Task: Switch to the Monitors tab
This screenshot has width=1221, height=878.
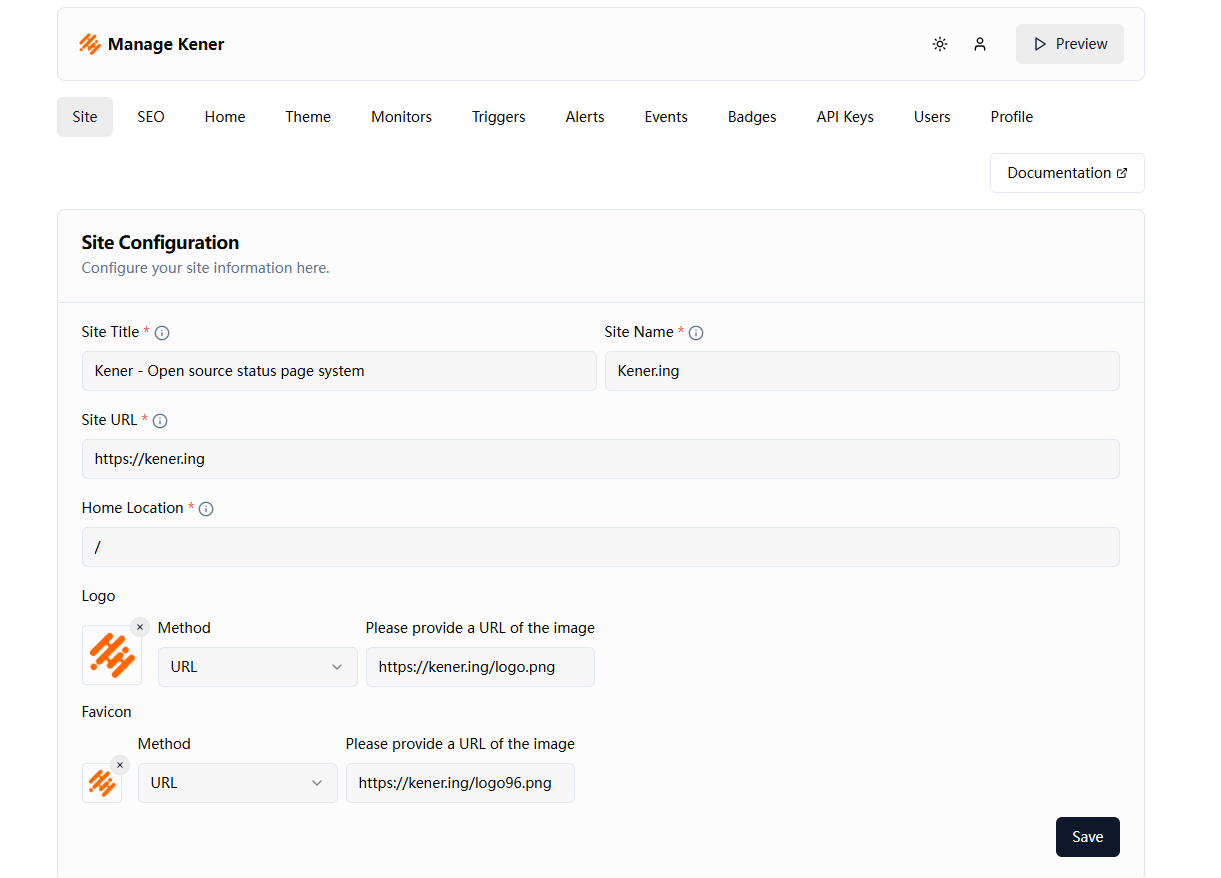Action: tap(401, 117)
